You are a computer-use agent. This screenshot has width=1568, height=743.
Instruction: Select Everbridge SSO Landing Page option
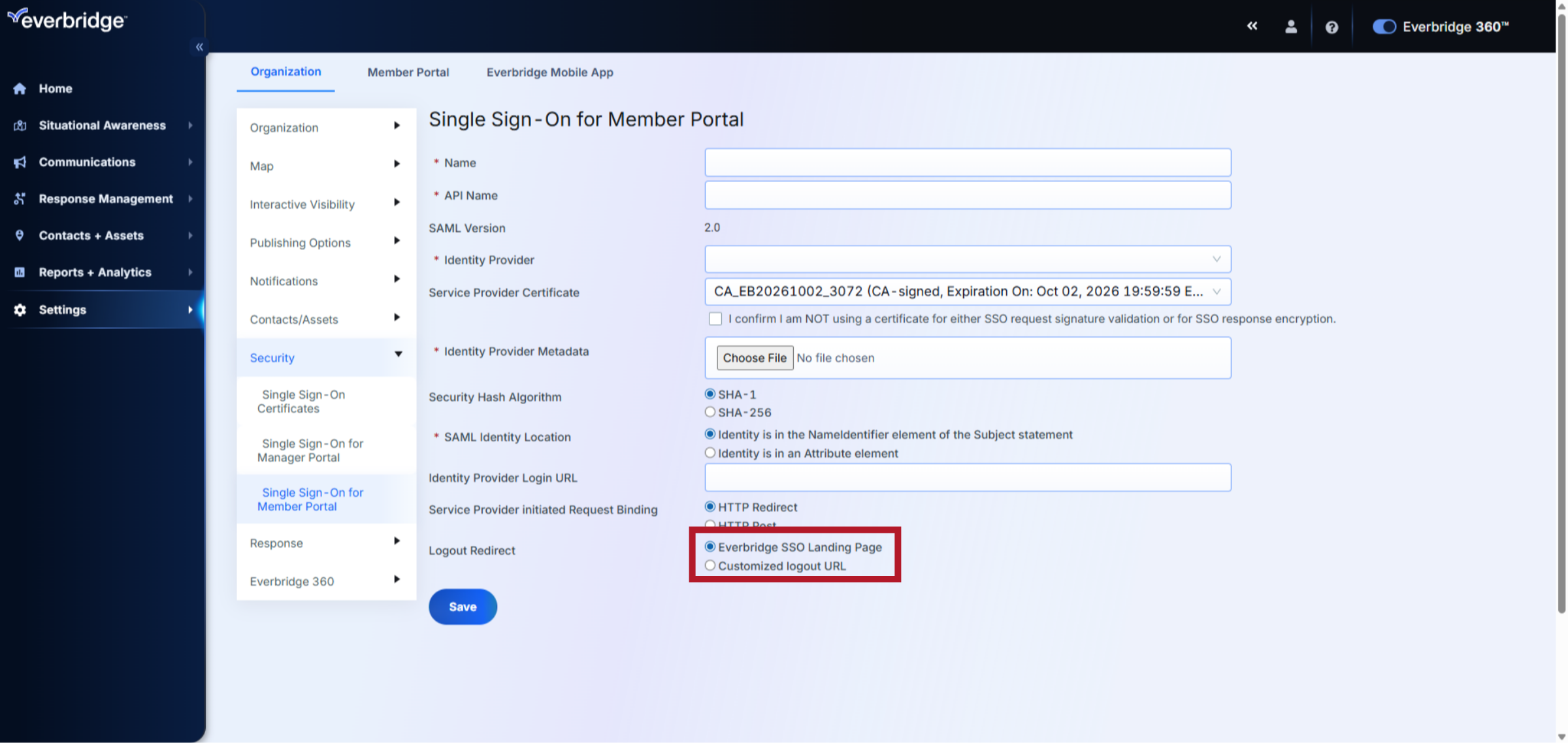click(x=710, y=546)
